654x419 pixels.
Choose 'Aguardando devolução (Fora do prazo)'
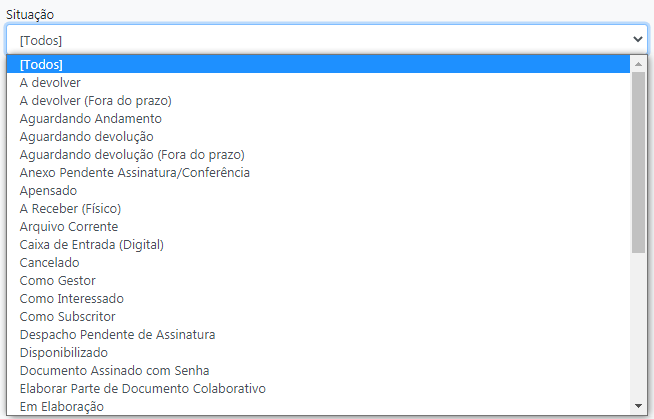(132, 155)
